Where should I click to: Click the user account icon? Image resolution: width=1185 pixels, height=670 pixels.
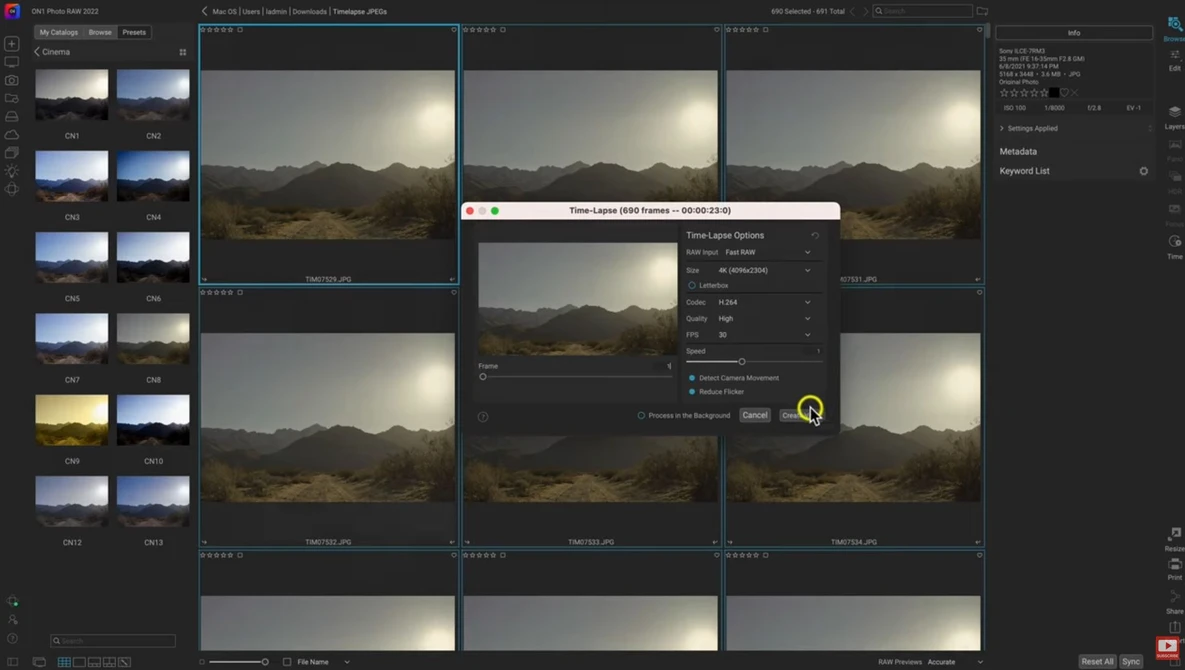(12, 620)
